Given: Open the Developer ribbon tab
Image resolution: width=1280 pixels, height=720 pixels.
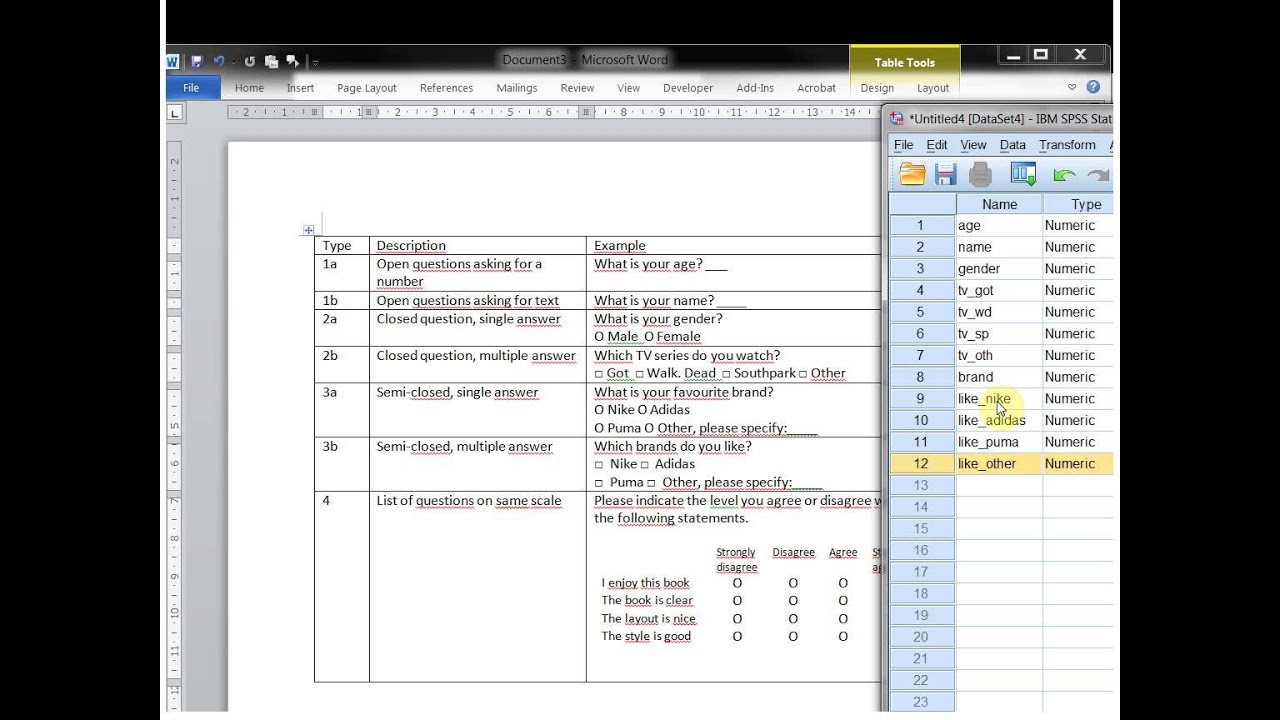Looking at the screenshot, I should point(688,88).
